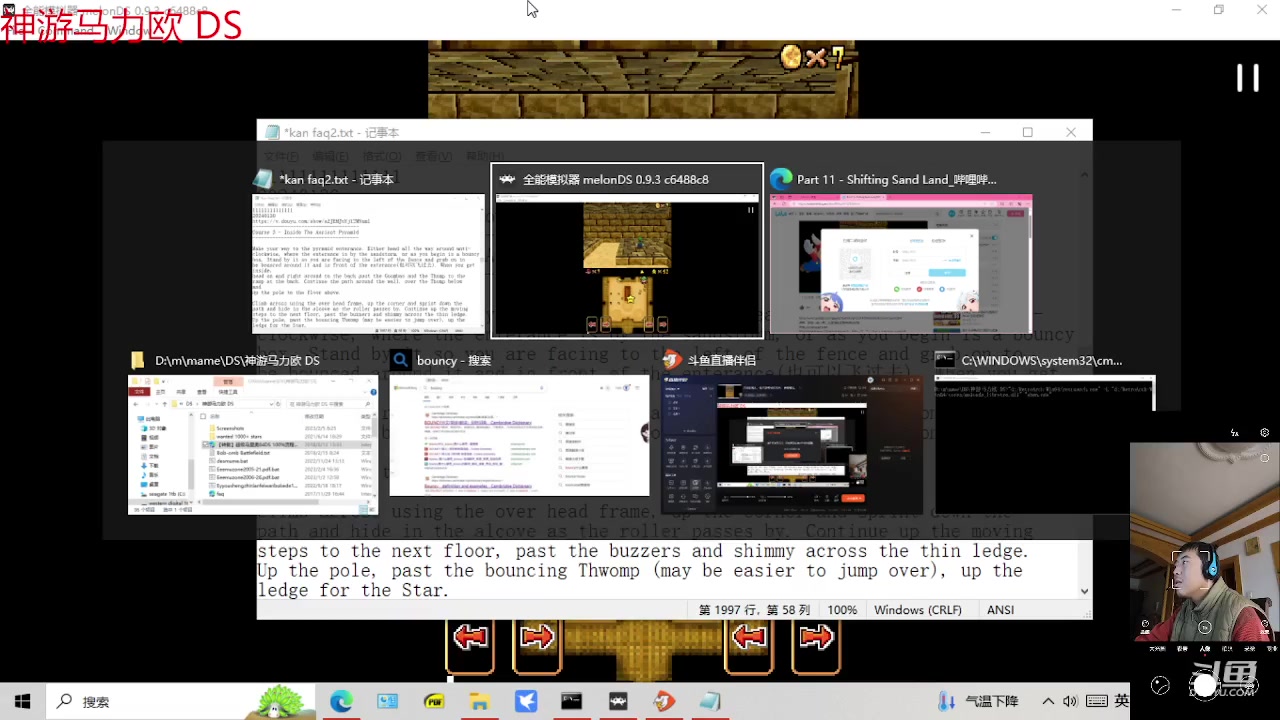Open the blue bird app on taskbar
Image resolution: width=1280 pixels, height=720 pixels.
click(x=526, y=701)
